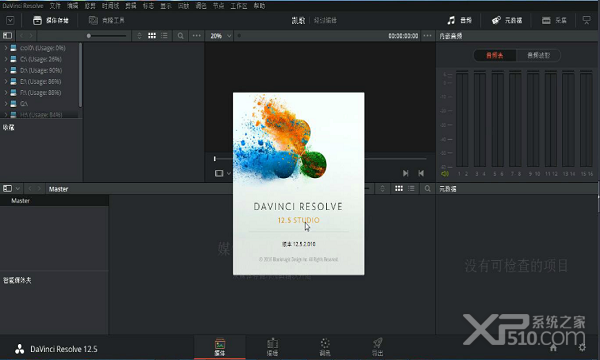Screen dimensions: 600x360
Task: Open the Timeline menu
Action: pyautogui.click(x=111, y=6)
